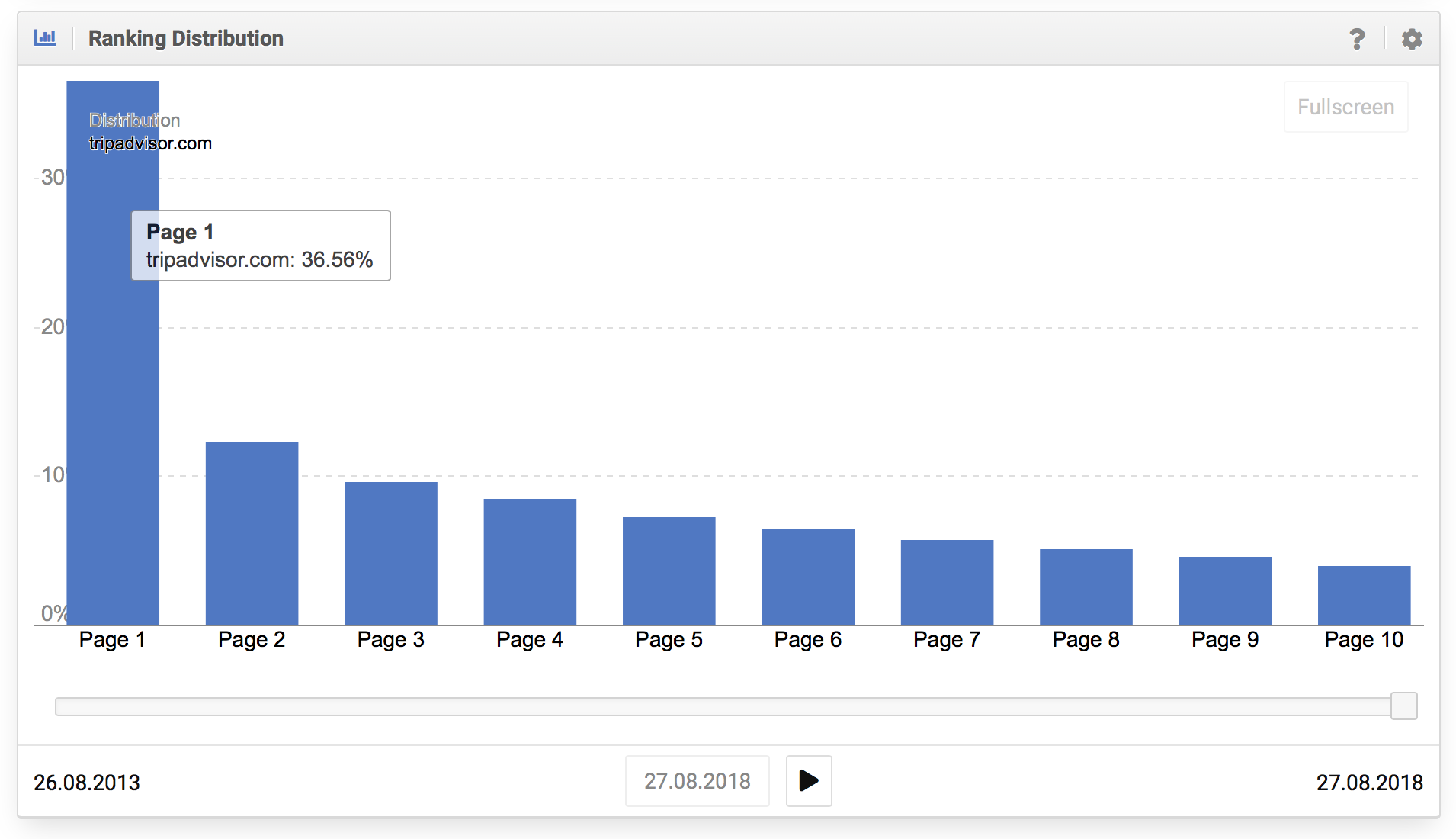1456x839 pixels.
Task: Click the Page 1 axis label
Action: (112, 639)
